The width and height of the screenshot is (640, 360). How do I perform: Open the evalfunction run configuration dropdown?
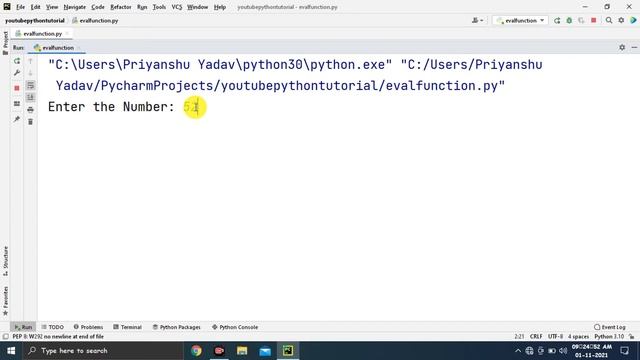(x=520, y=20)
